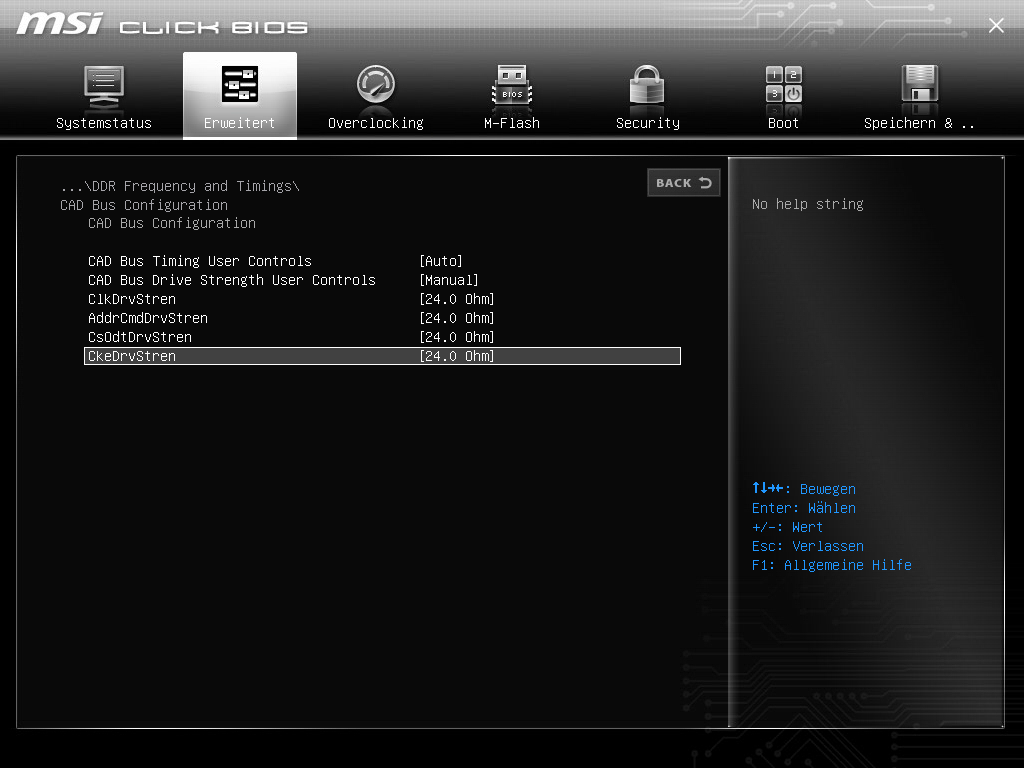Switch to the M-Flash tab label
The image size is (1024, 768).
512,123
